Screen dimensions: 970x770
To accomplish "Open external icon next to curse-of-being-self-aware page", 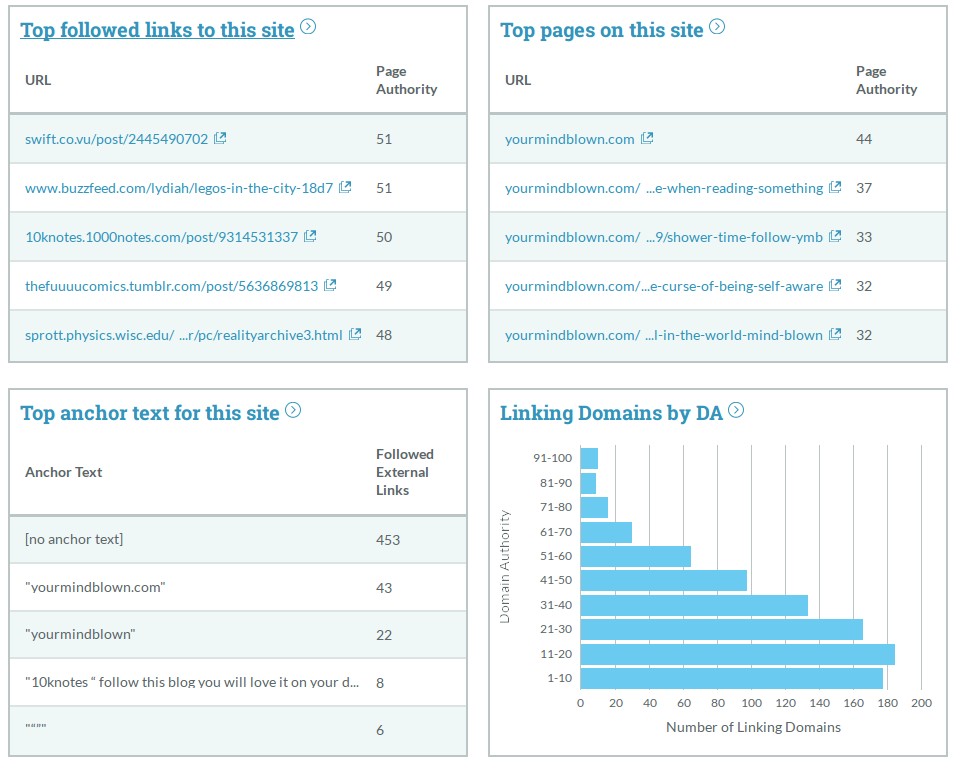I will click(x=835, y=285).
